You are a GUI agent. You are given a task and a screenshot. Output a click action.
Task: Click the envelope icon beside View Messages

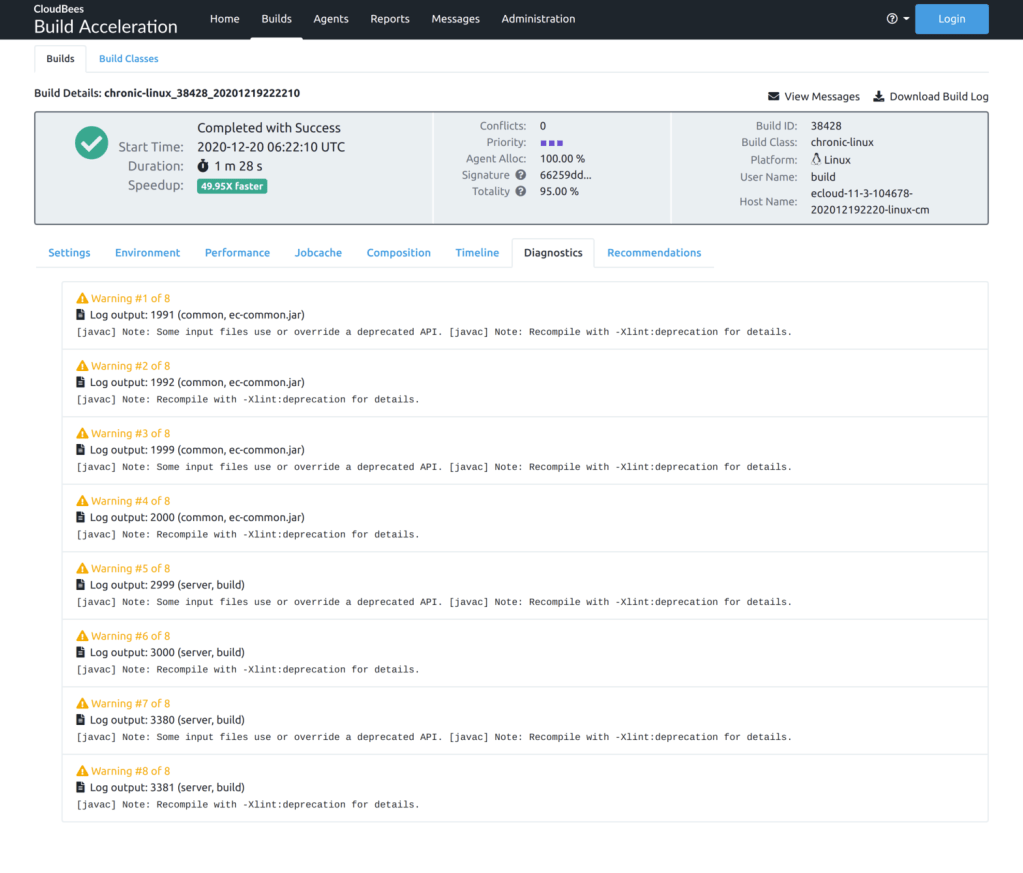(x=773, y=97)
